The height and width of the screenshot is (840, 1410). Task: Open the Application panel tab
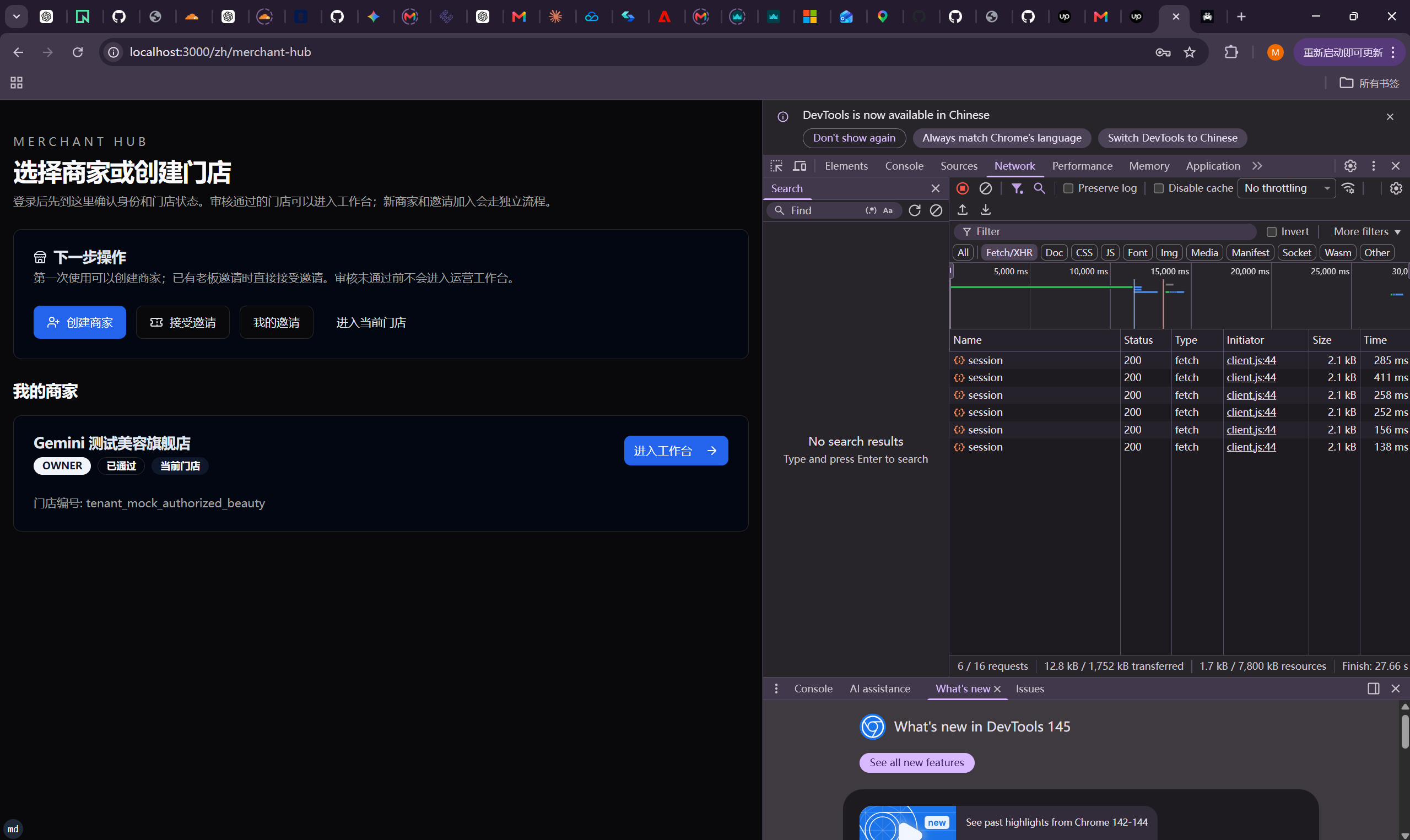tap(1212, 166)
